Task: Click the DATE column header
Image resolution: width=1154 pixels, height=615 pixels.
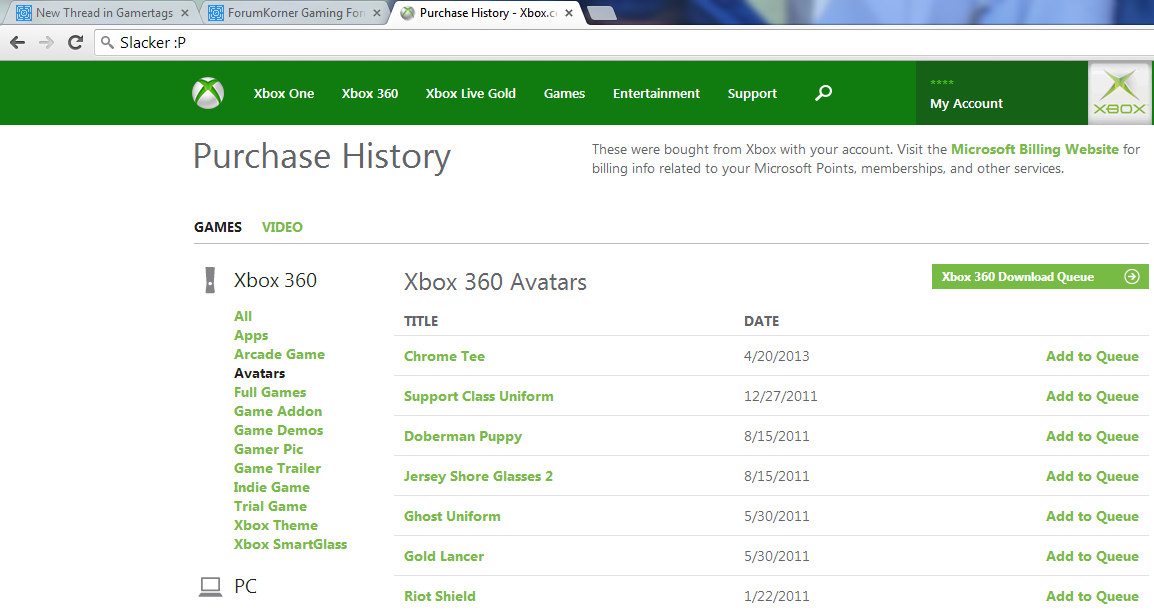Action: [x=761, y=321]
